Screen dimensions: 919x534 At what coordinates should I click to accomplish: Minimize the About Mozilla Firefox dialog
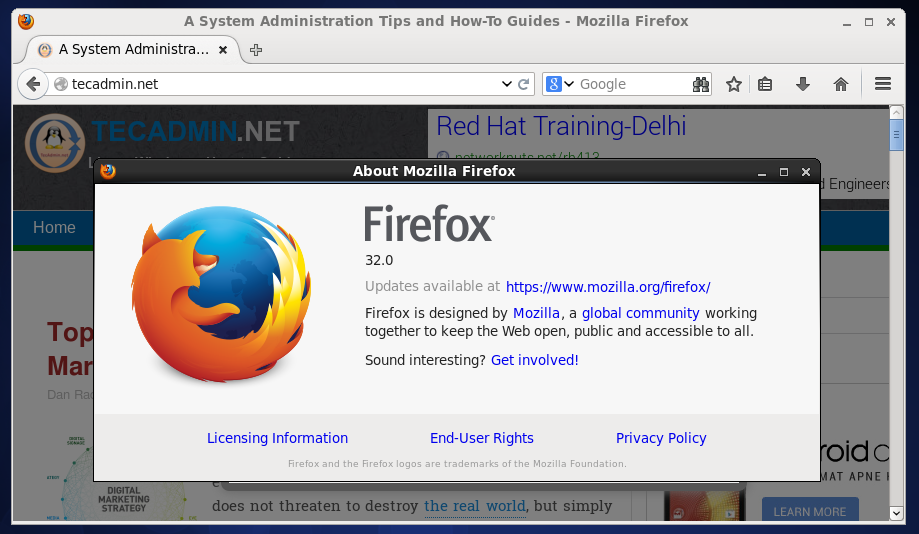click(x=762, y=172)
